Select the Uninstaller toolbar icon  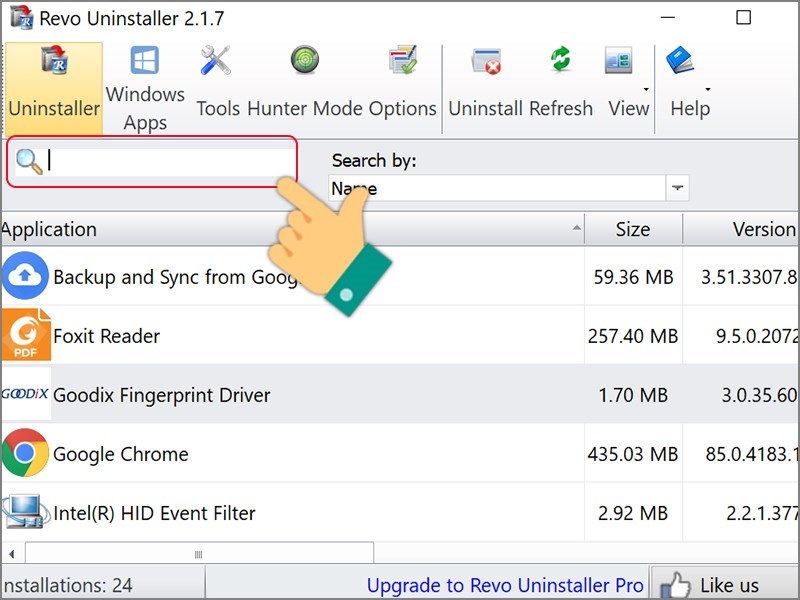click(x=53, y=63)
